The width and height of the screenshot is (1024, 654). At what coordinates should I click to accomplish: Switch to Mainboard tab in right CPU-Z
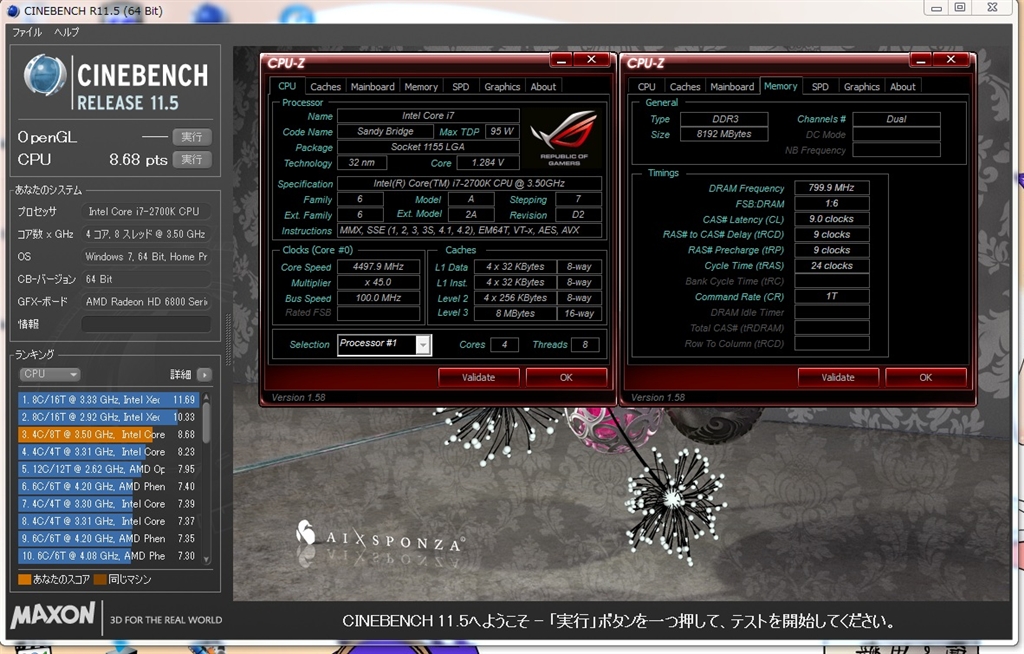pyautogui.click(x=732, y=87)
